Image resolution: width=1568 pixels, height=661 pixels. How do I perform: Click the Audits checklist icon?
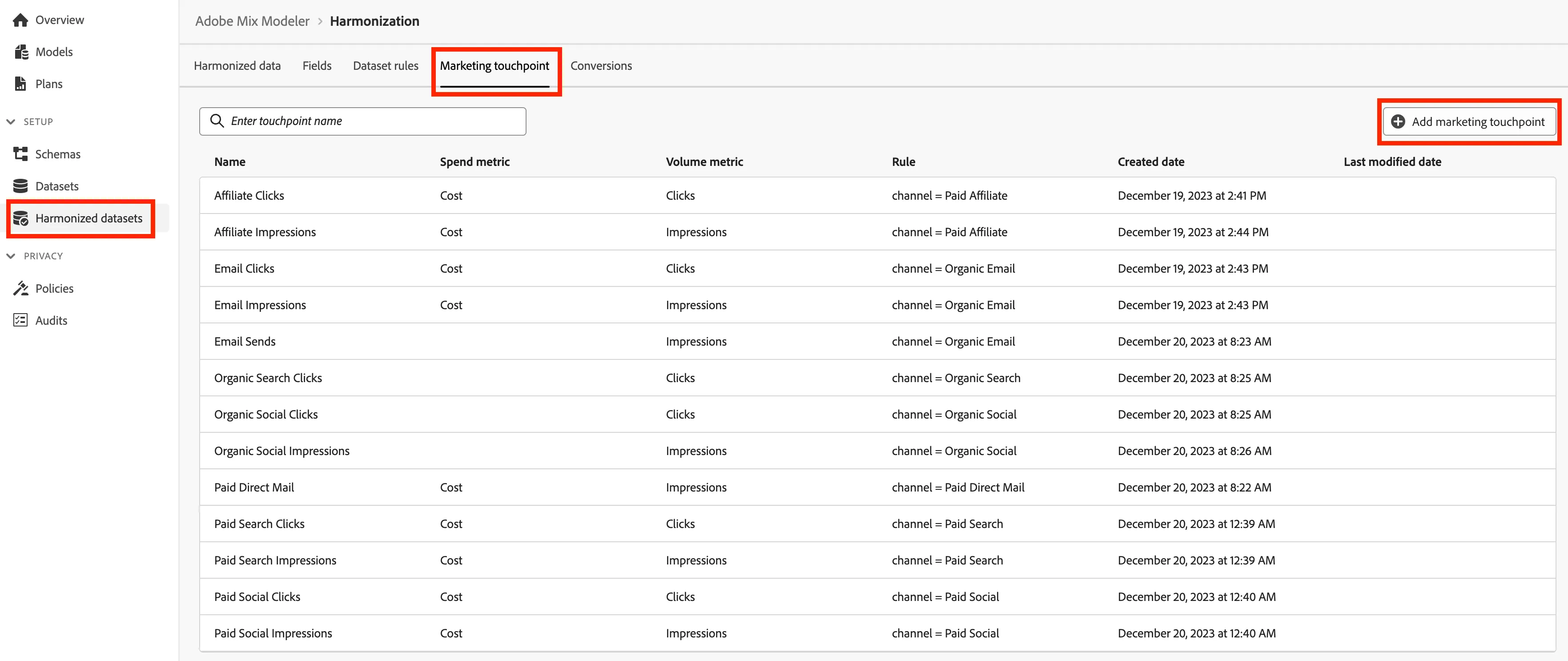point(20,320)
